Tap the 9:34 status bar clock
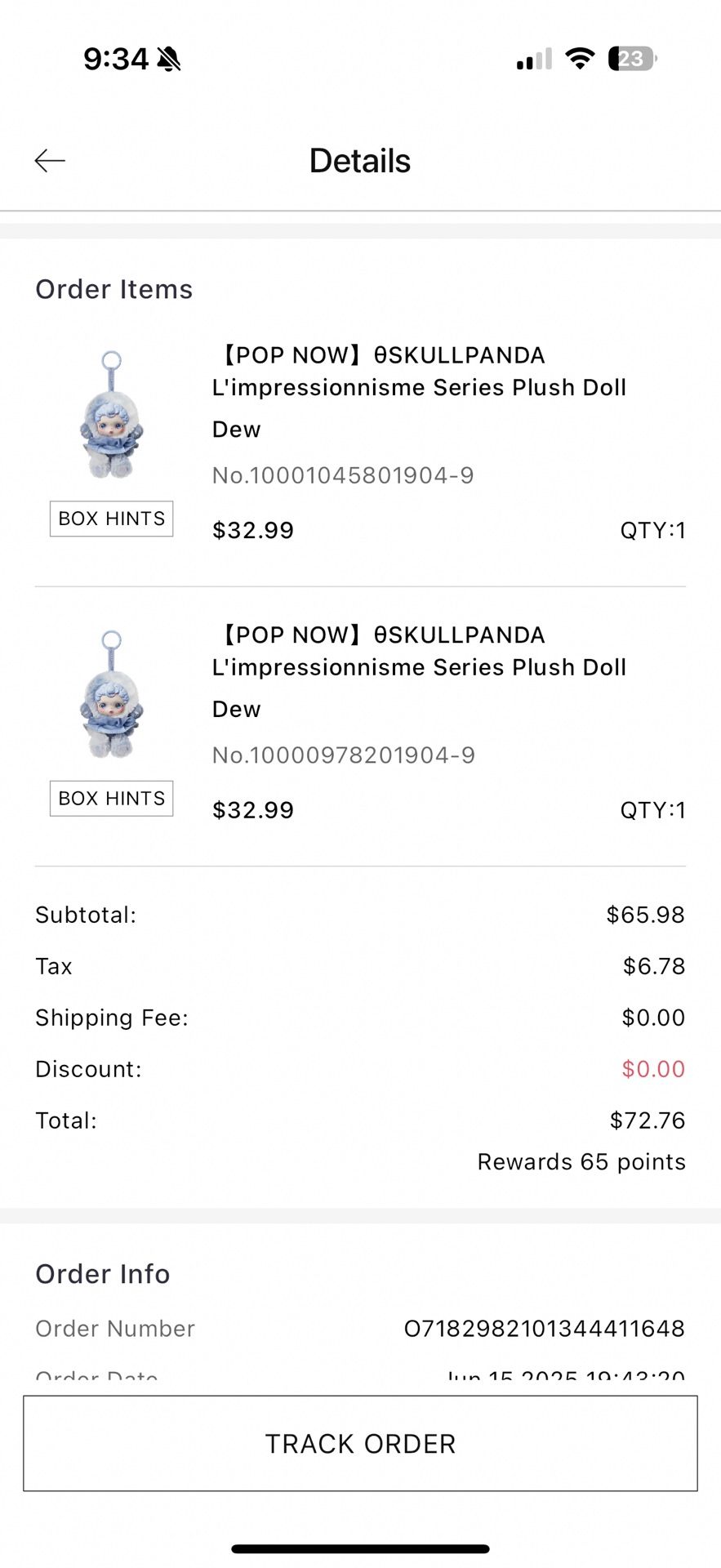The height and width of the screenshot is (1568, 721). pyautogui.click(x=116, y=59)
